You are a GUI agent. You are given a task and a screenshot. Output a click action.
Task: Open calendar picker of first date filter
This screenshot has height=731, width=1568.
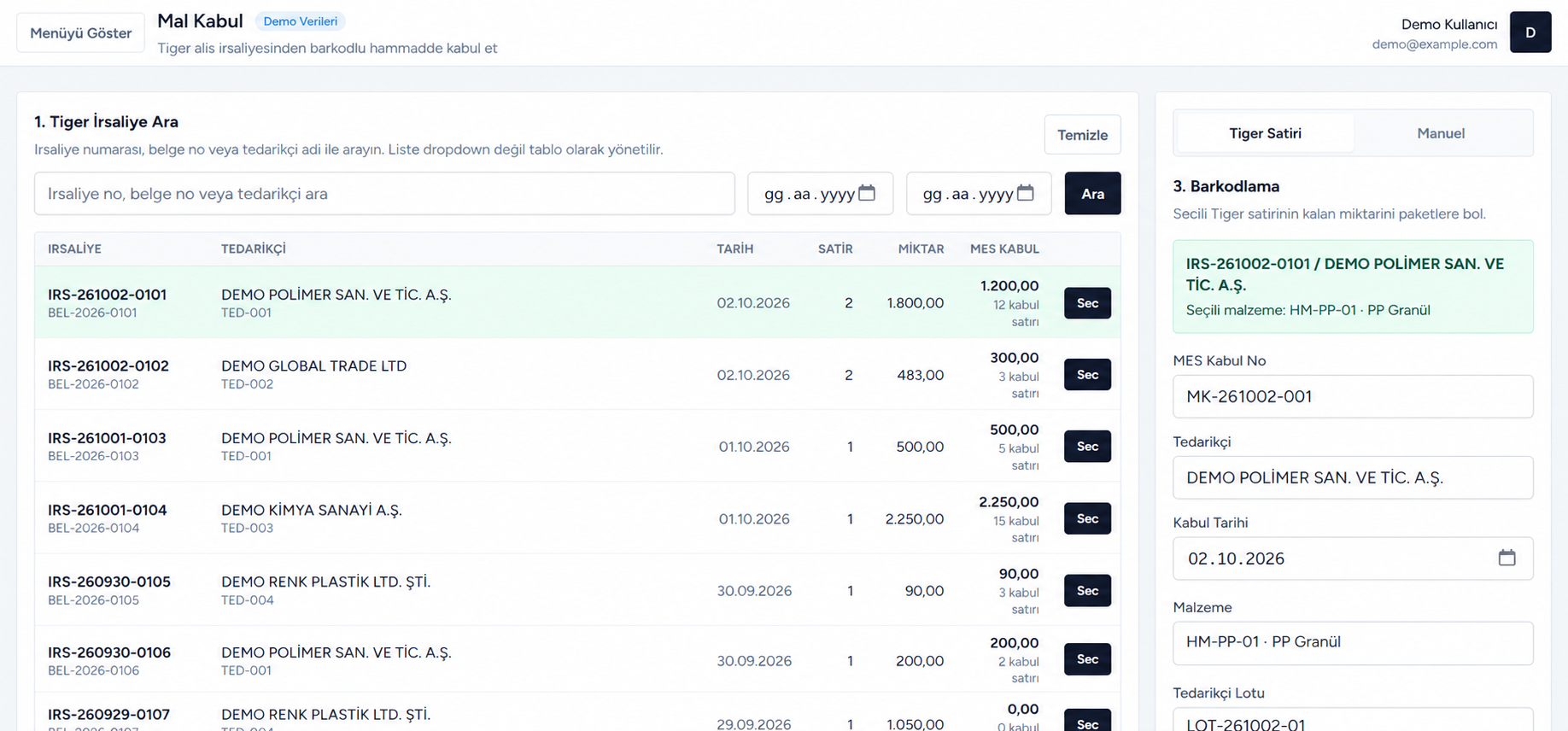tap(866, 193)
